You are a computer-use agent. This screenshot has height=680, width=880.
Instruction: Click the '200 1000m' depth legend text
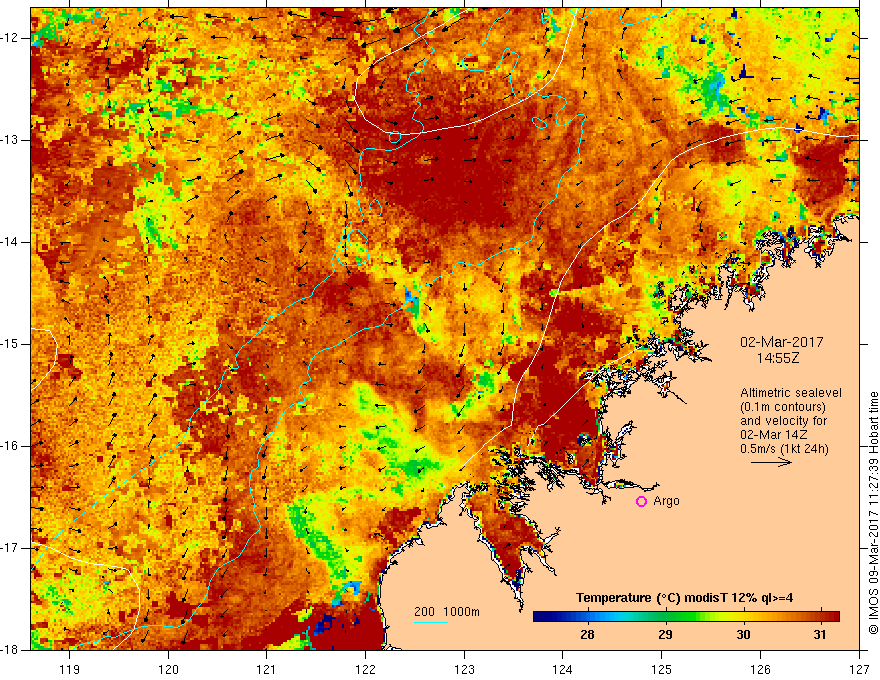point(447,612)
